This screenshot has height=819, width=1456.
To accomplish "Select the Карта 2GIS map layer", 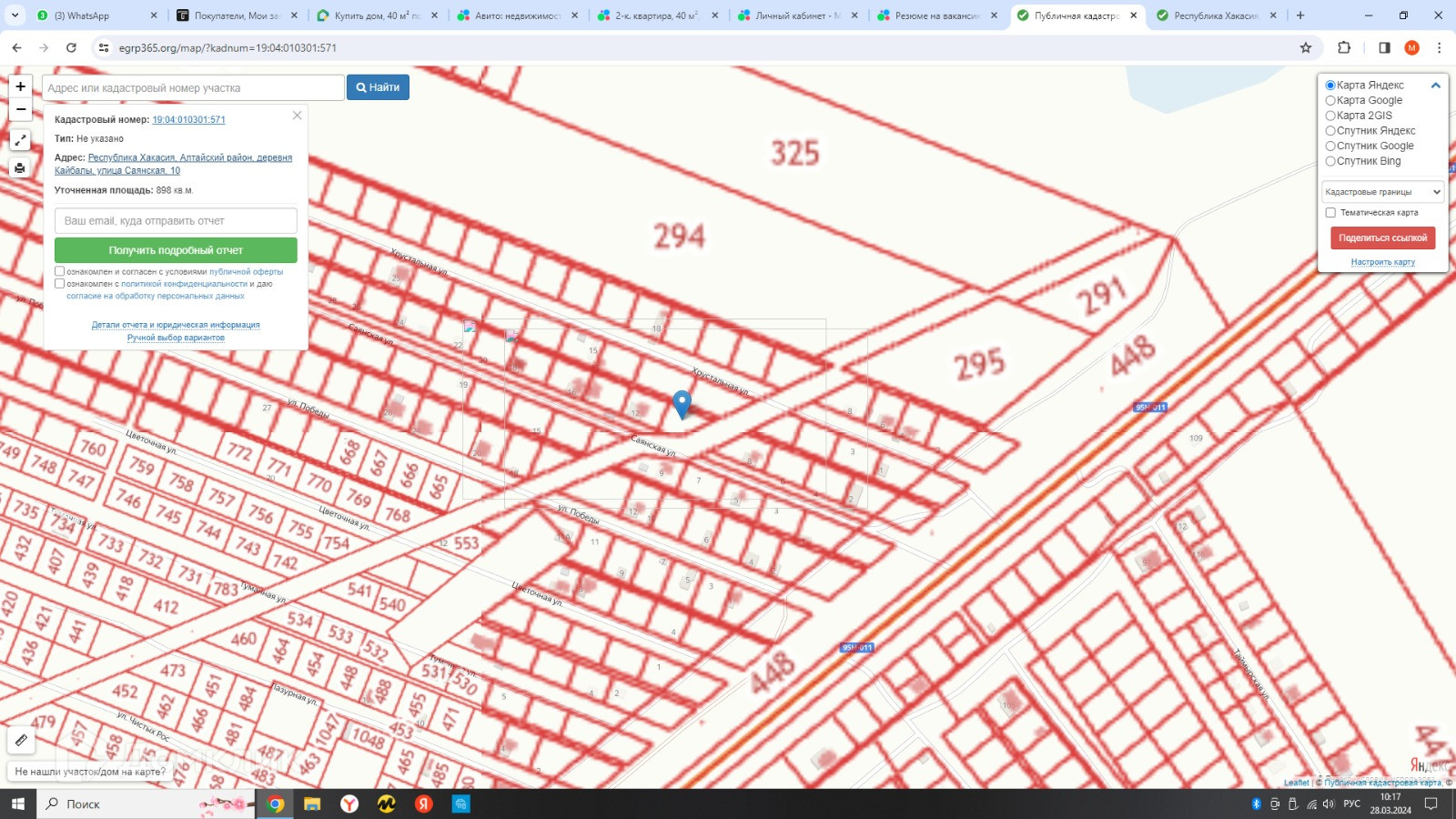I will (1330, 116).
